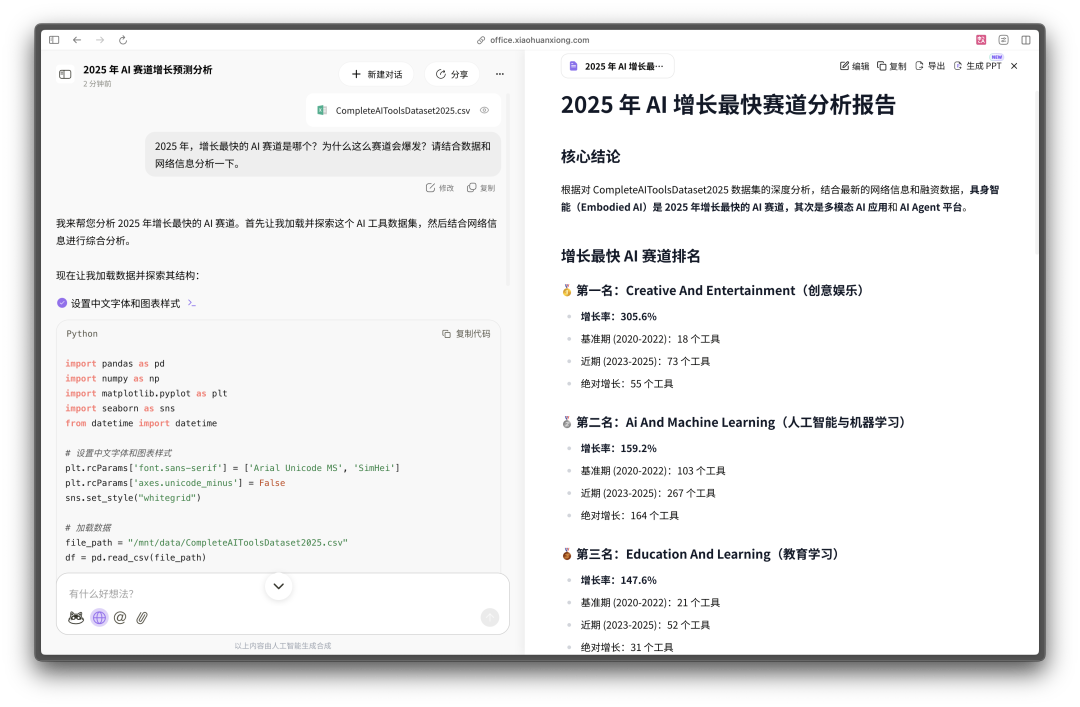This screenshot has width=1080, height=707.
Task: Click 基准期 (2020-2022)：103 个工具 line
Action: coord(653,471)
